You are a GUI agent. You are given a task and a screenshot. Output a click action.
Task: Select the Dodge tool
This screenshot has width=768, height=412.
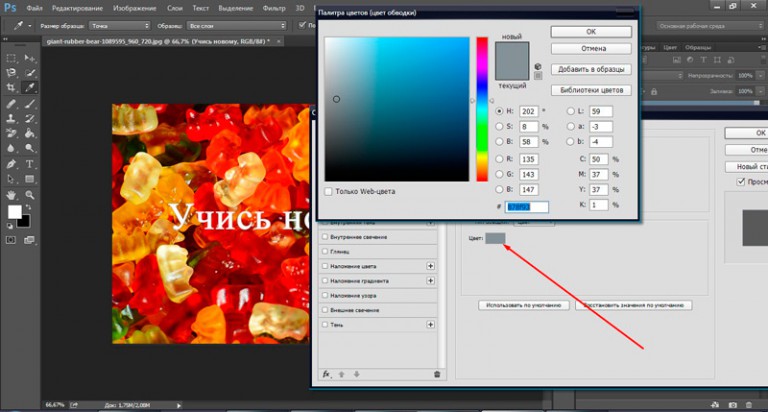point(30,148)
